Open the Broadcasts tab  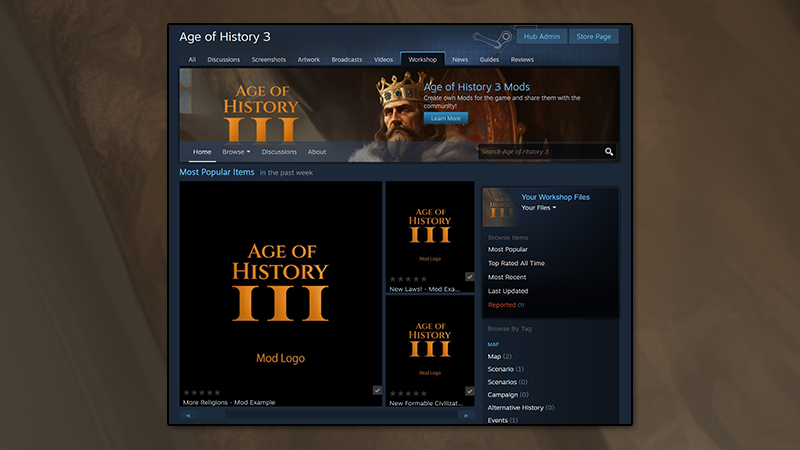click(346, 60)
